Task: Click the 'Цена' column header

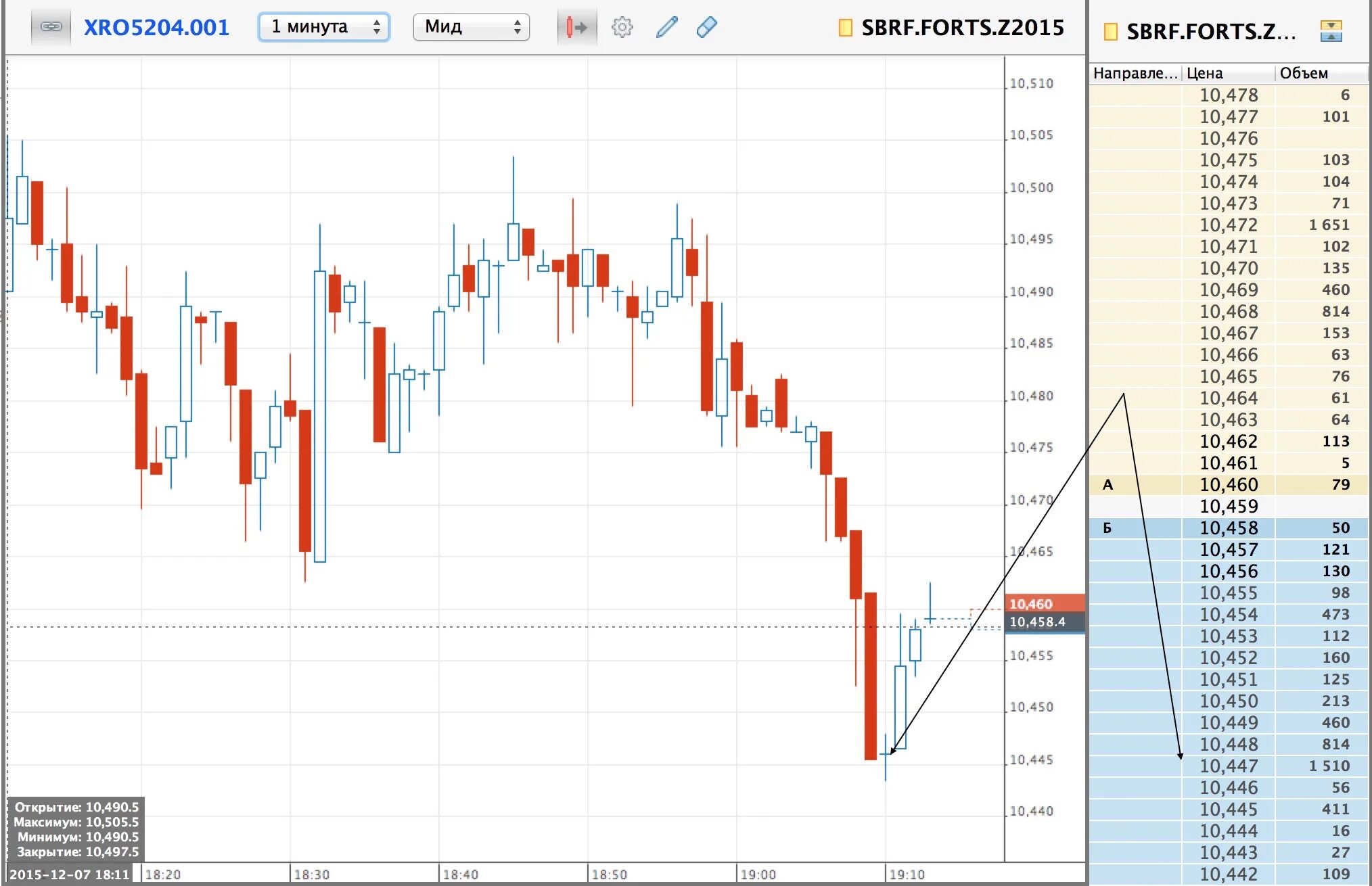Action: (x=1205, y=73)
